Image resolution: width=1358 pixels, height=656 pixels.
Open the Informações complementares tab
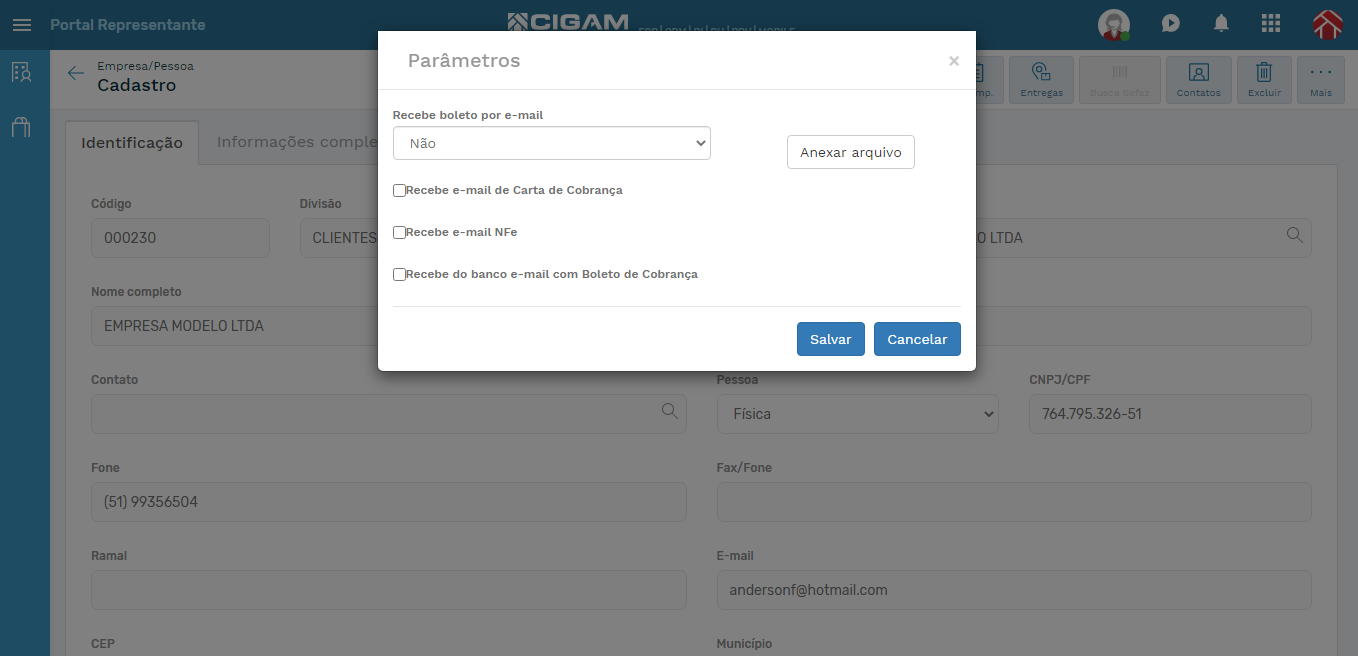[x=296, y=142]
